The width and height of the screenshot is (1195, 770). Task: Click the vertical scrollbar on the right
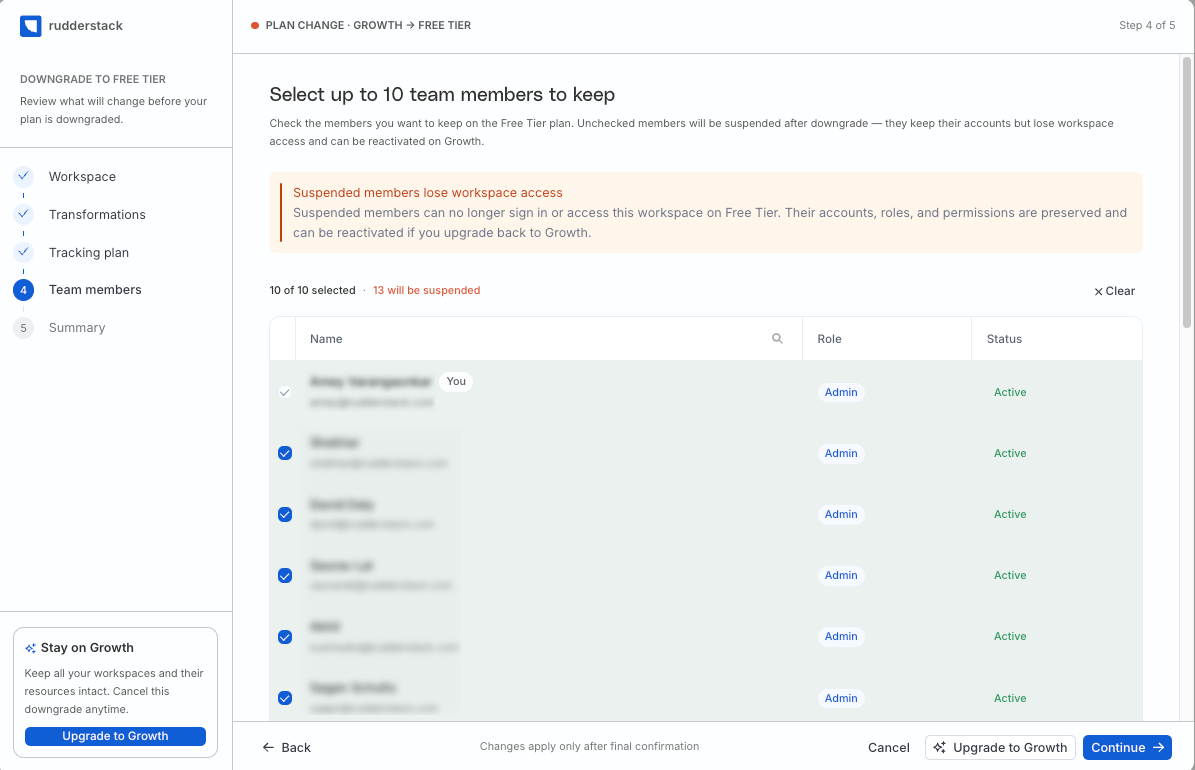pos(1187,192)
